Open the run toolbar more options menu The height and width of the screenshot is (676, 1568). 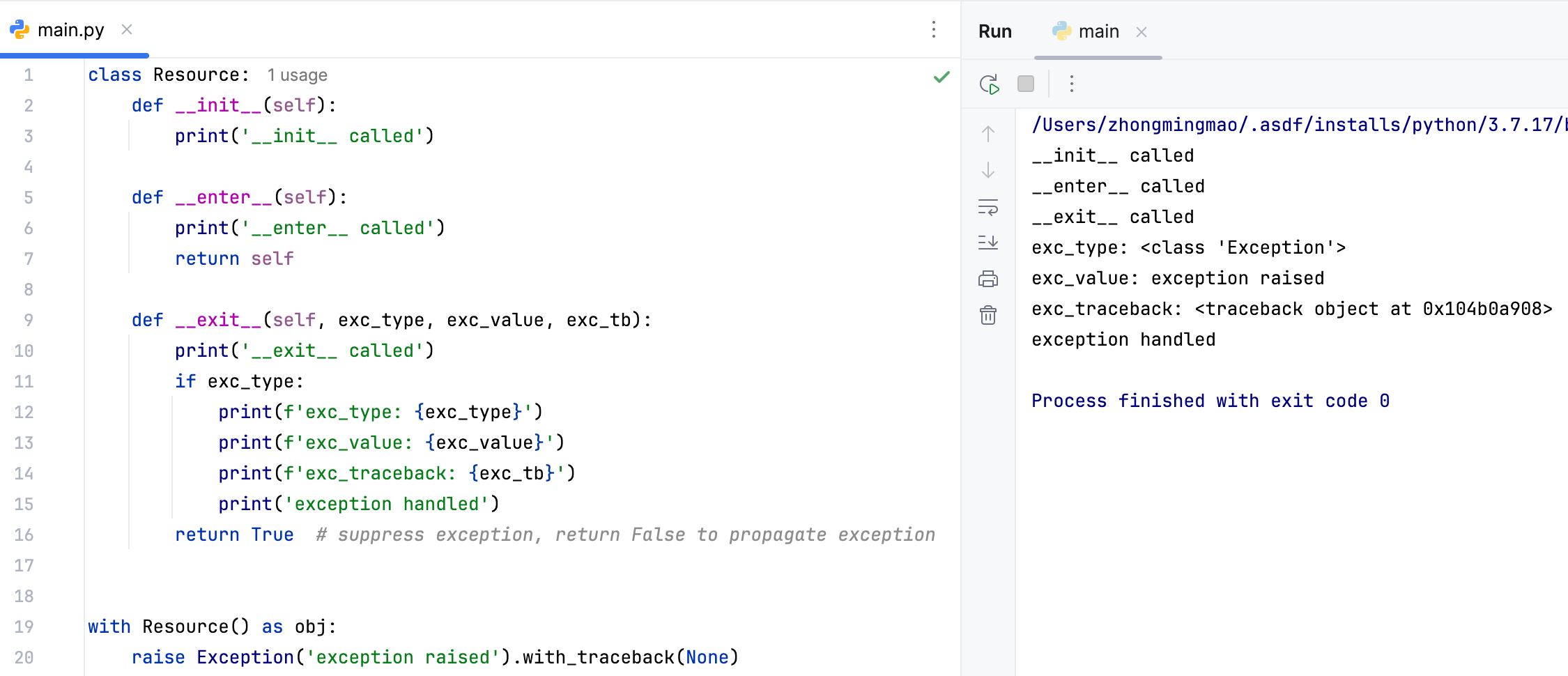point(1071,84)
